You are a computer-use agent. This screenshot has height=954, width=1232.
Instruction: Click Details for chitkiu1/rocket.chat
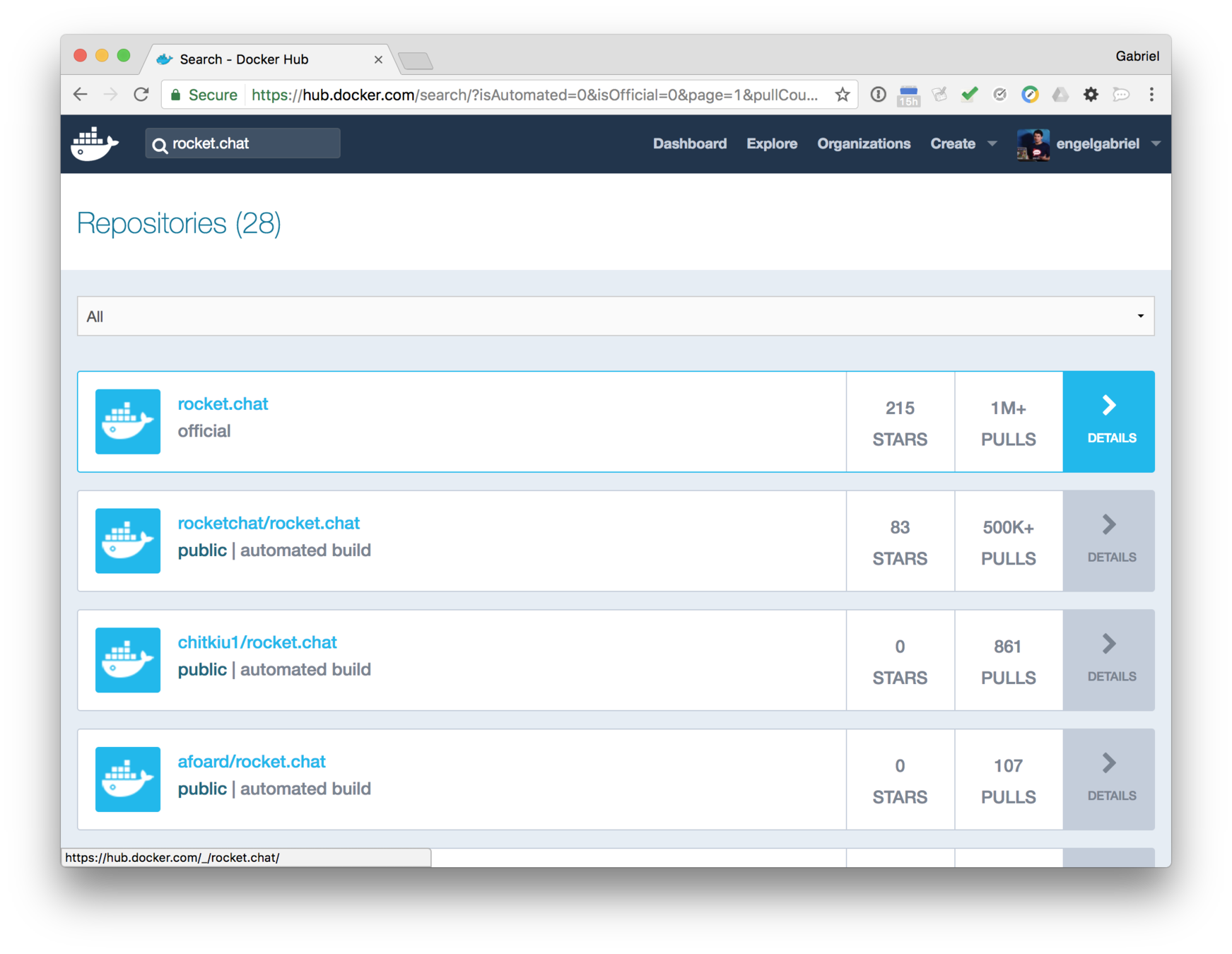coord(1108,660)
